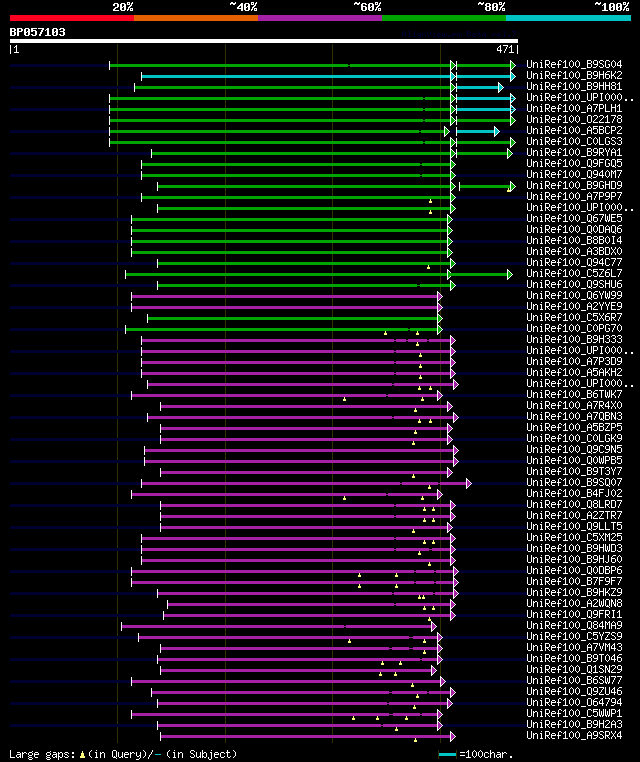This screenshot has height=762, width=640.
Task: Pick the UniRef100_Q9SHU6 subject name
Action: click(574, 284)
